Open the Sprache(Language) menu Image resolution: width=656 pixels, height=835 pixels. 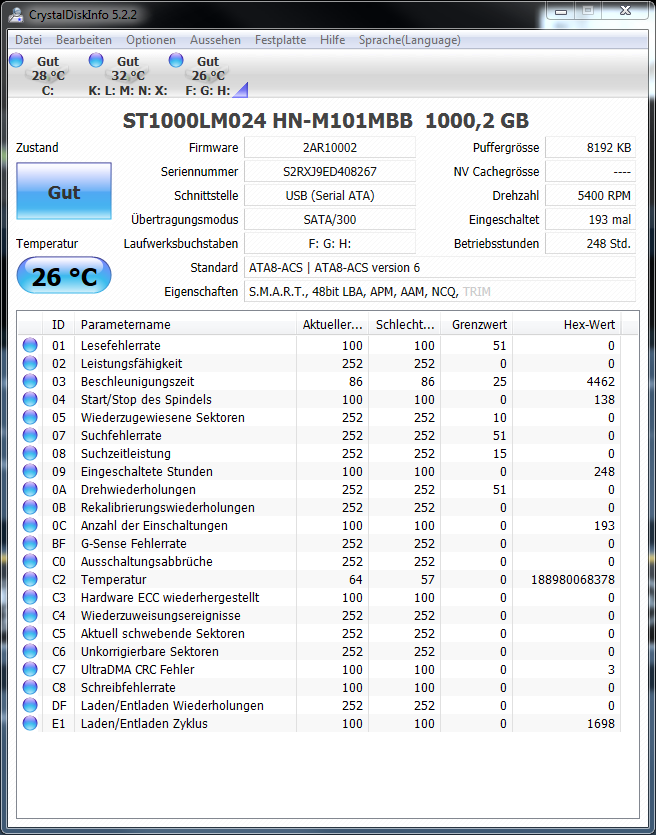pyautogui.click(x=409, y=40)
